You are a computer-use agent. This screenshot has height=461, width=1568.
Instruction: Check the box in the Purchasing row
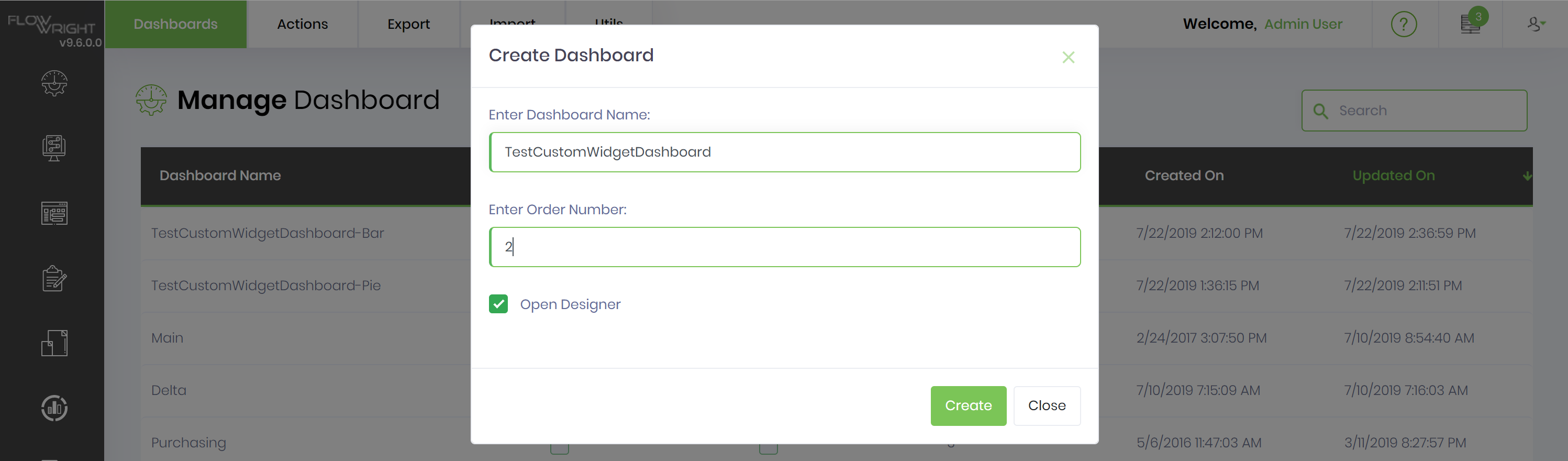pyautogui.click(x=559, y=449)
